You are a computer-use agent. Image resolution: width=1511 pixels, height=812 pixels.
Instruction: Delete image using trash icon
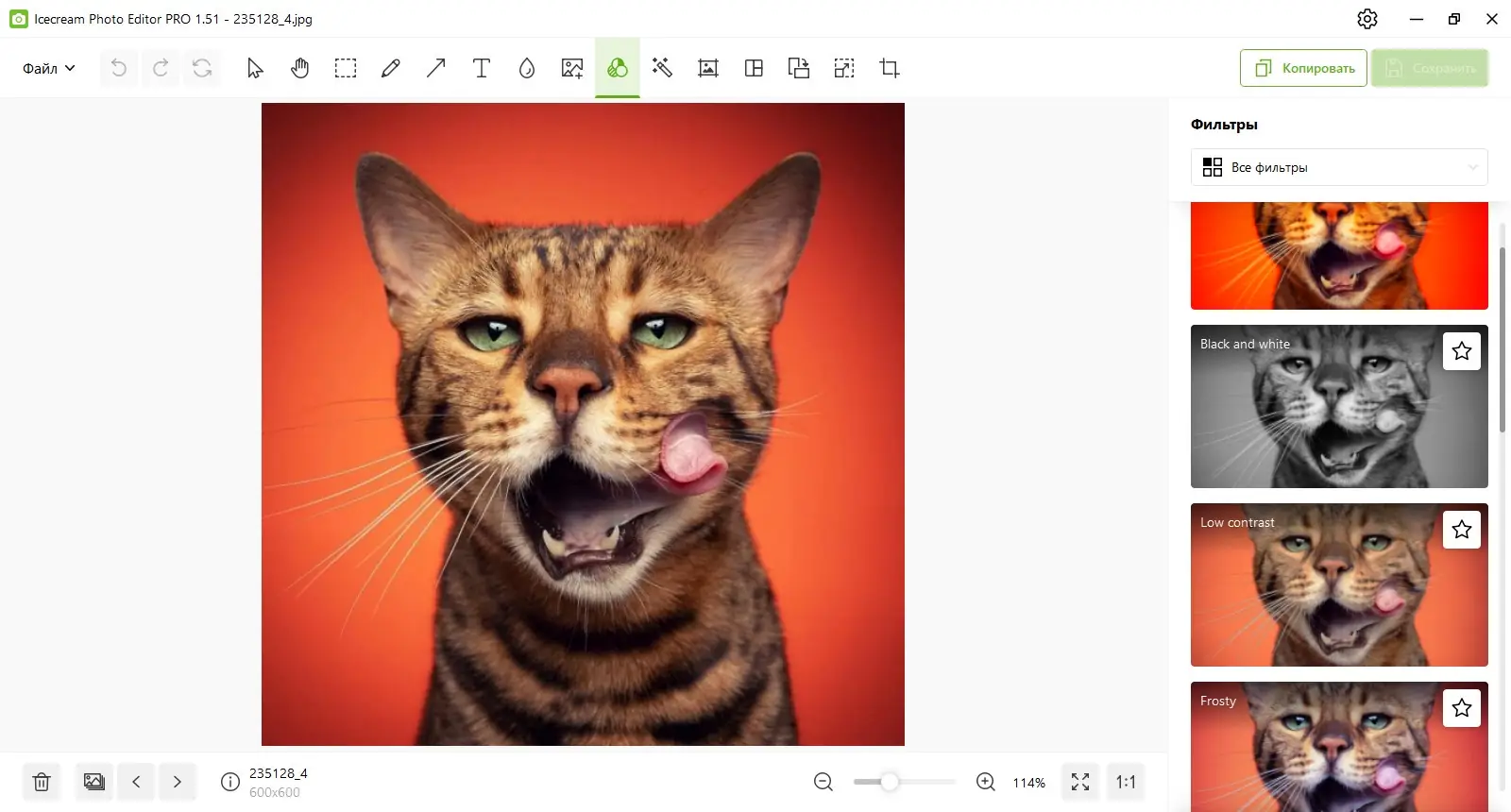[42, 782]
